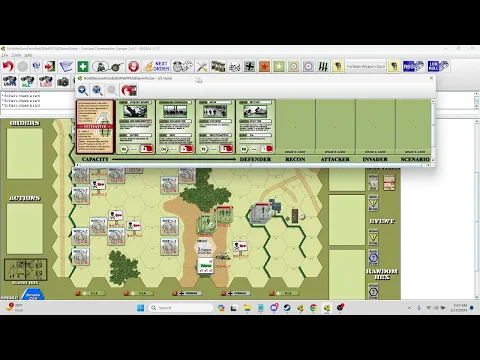Click the soldier and cannon pieces icon
The width and height of the screenshot is (480, 360).
tap(108, 67)
